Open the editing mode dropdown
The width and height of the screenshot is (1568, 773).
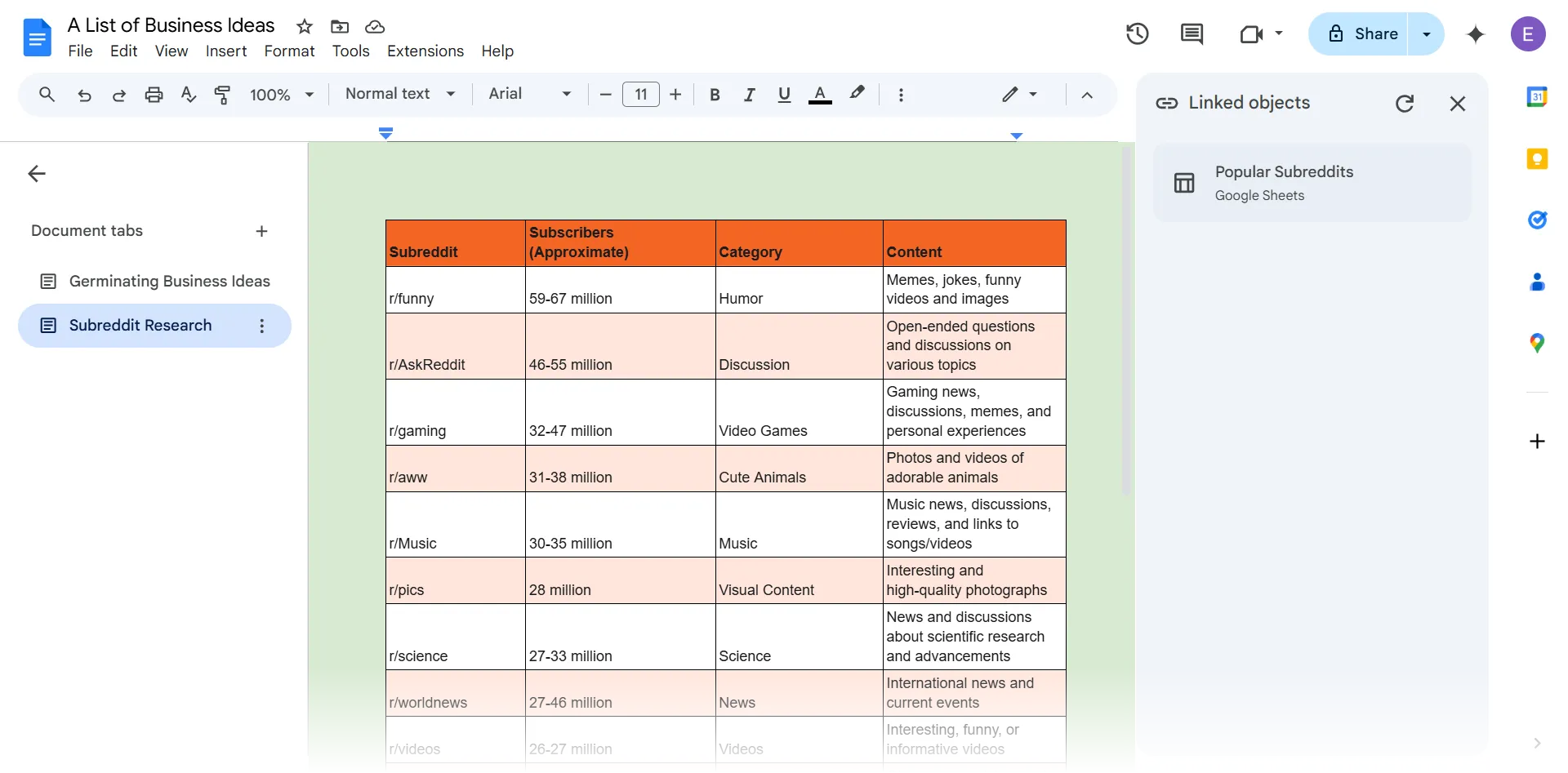point(1018,94)
